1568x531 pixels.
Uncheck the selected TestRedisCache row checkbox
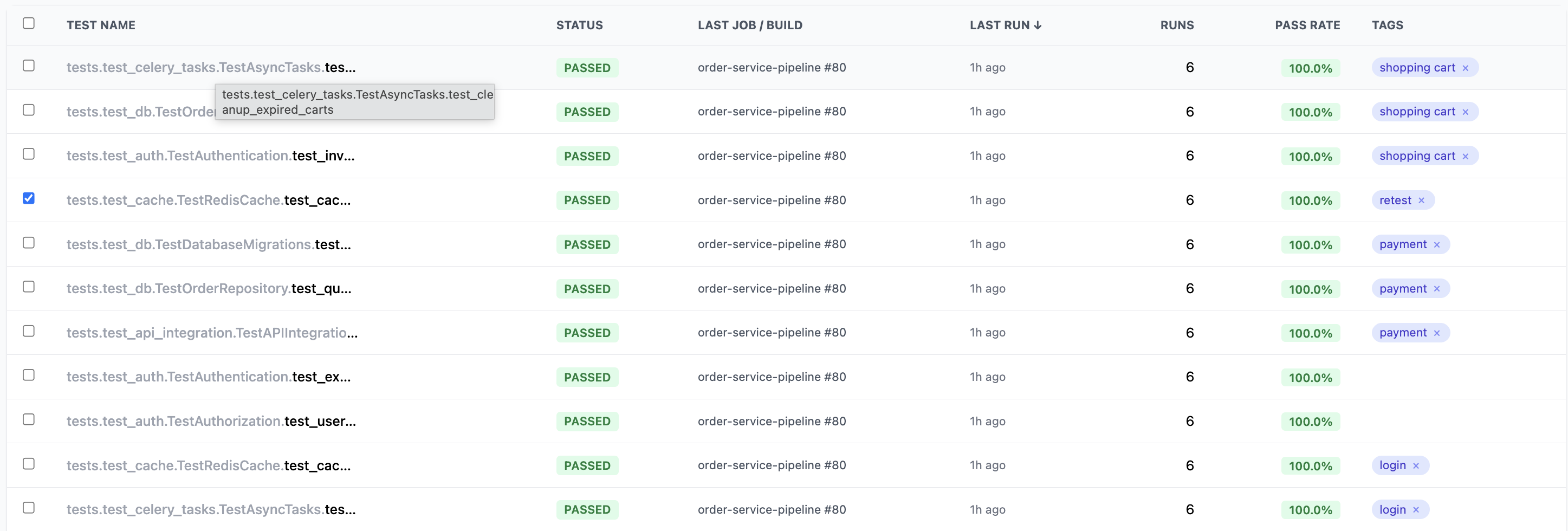coord(29,198)
